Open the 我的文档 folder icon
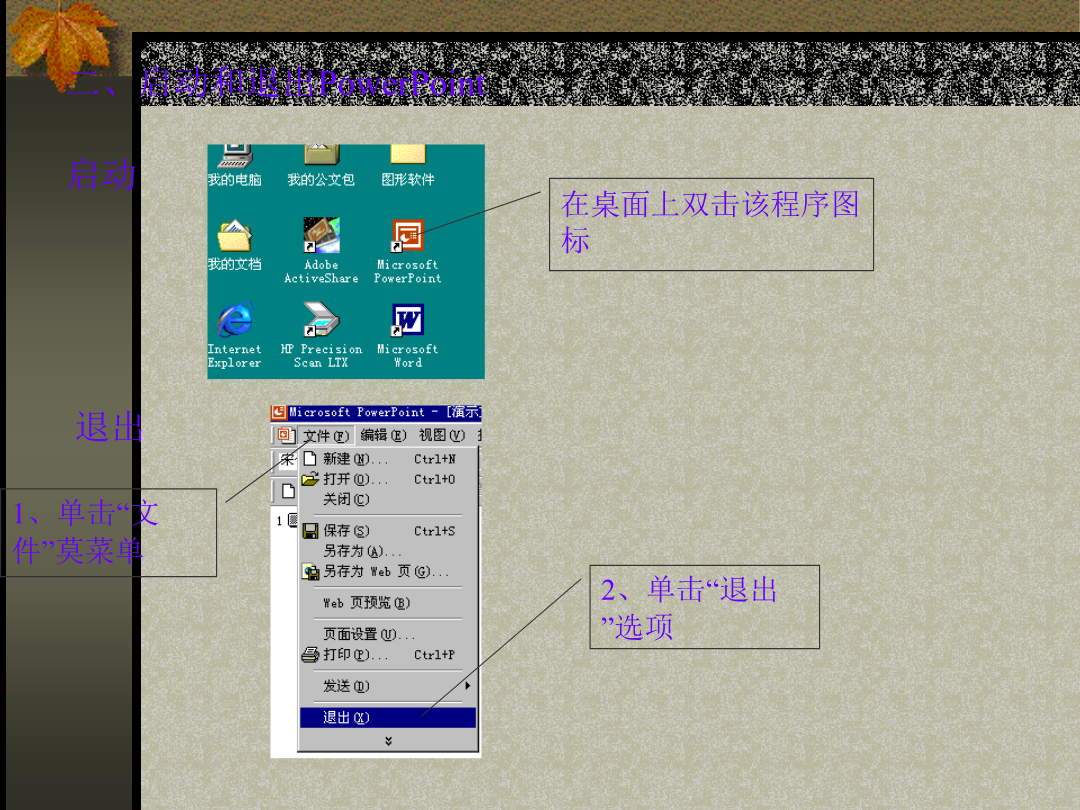Image resolution: width=1080 pixels, height=810 pixels. pos(235,245)
